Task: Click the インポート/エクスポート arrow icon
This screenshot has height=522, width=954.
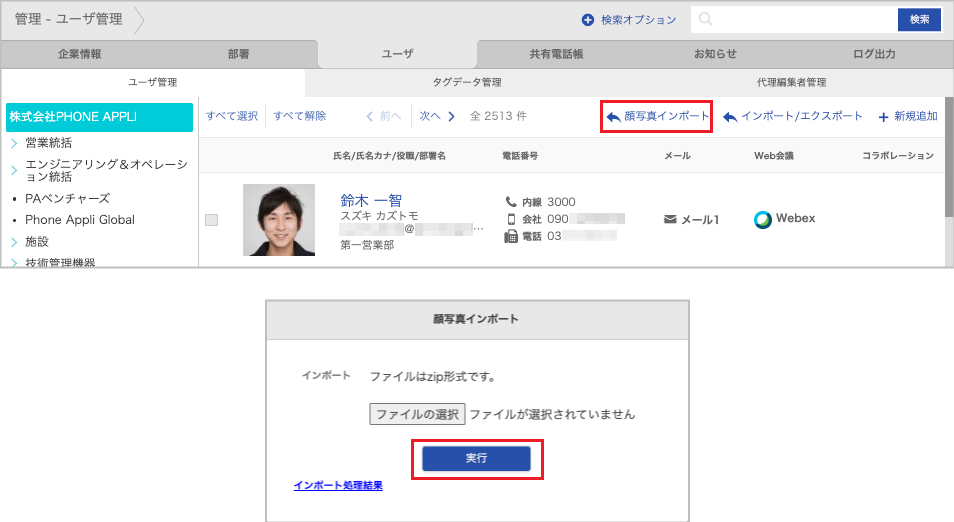Action: pyautogui.click(x=730, y=117)
